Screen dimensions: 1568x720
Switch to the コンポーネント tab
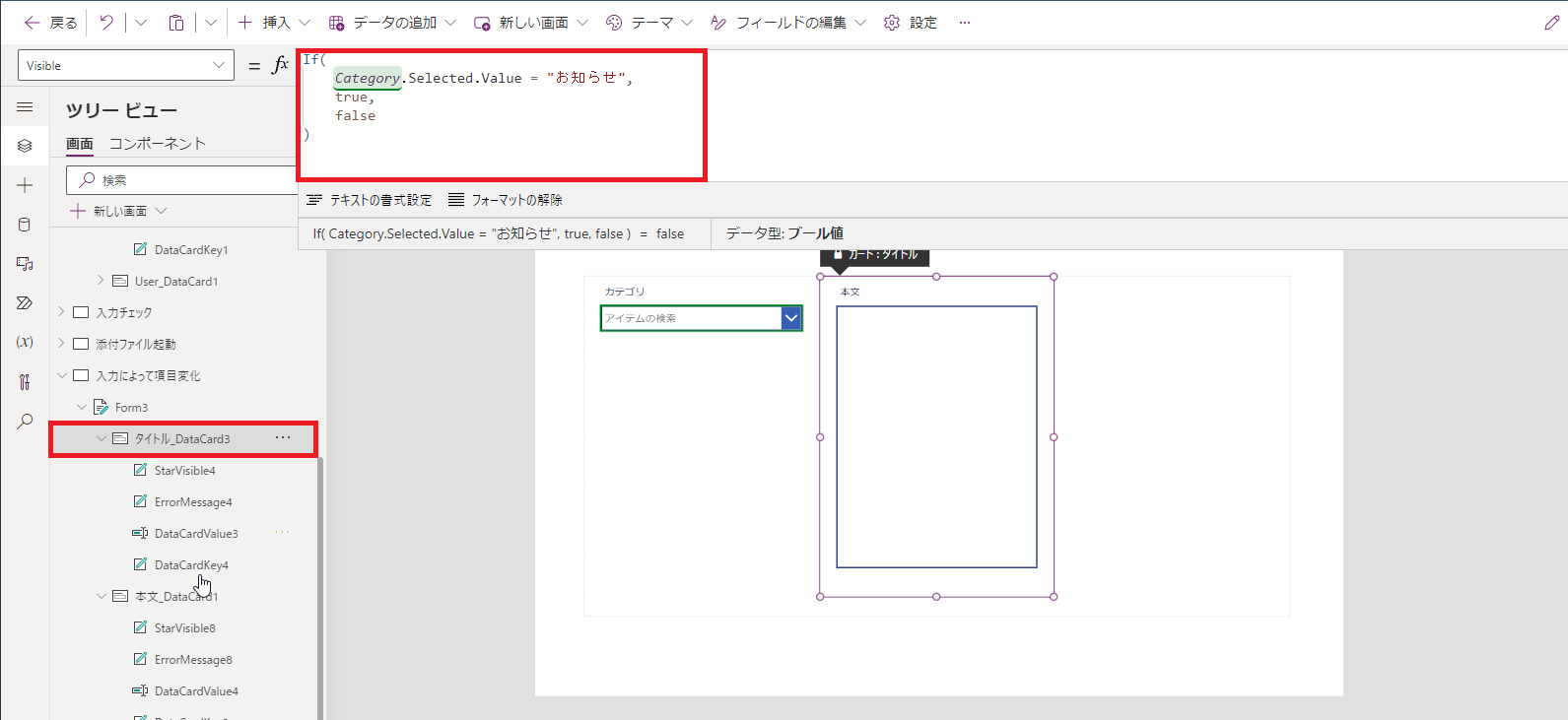coord(158,144)
